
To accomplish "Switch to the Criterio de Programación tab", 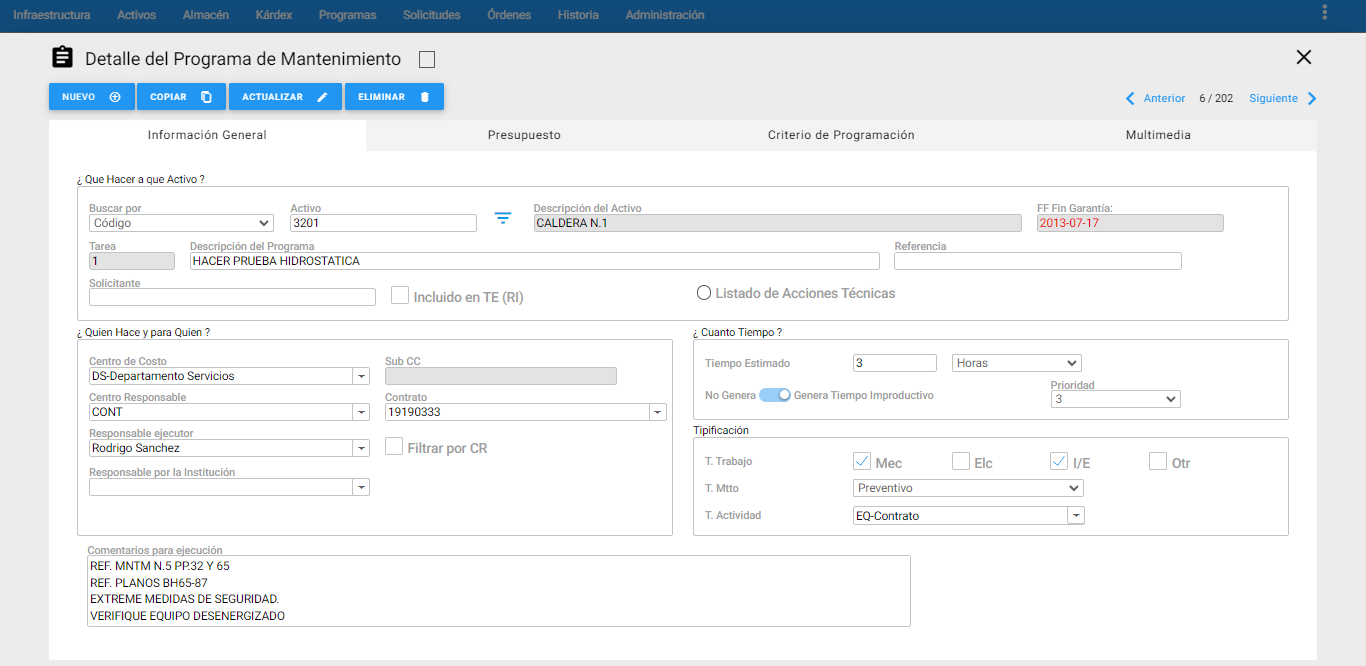I will pyautogui.click(x=841, y=135).
